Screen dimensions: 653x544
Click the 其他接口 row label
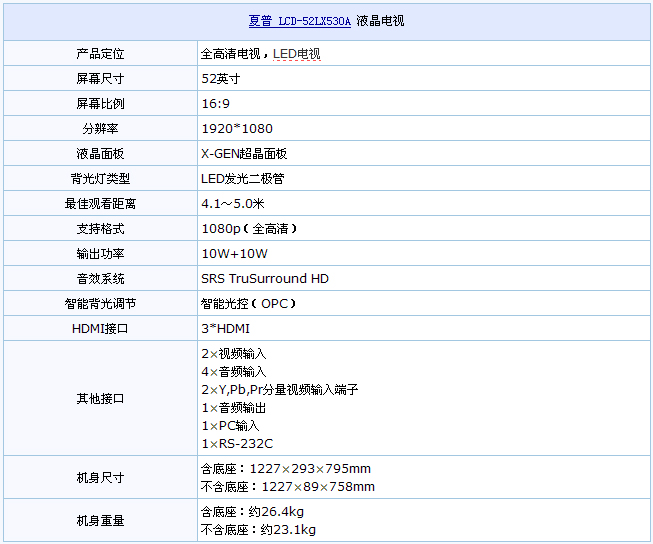click(x=100, y=398)
